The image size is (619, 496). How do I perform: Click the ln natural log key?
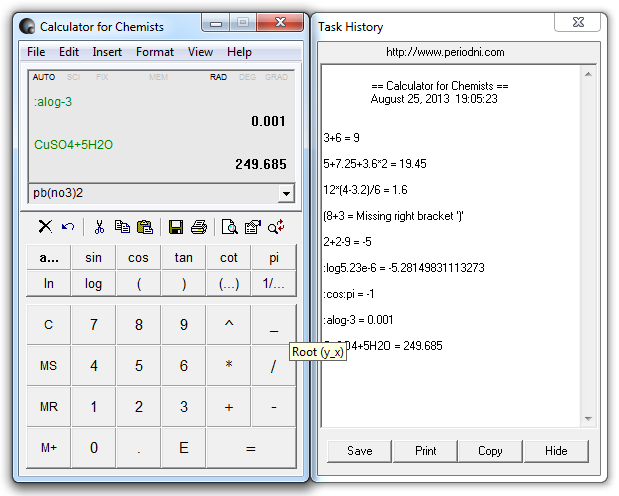49,283
